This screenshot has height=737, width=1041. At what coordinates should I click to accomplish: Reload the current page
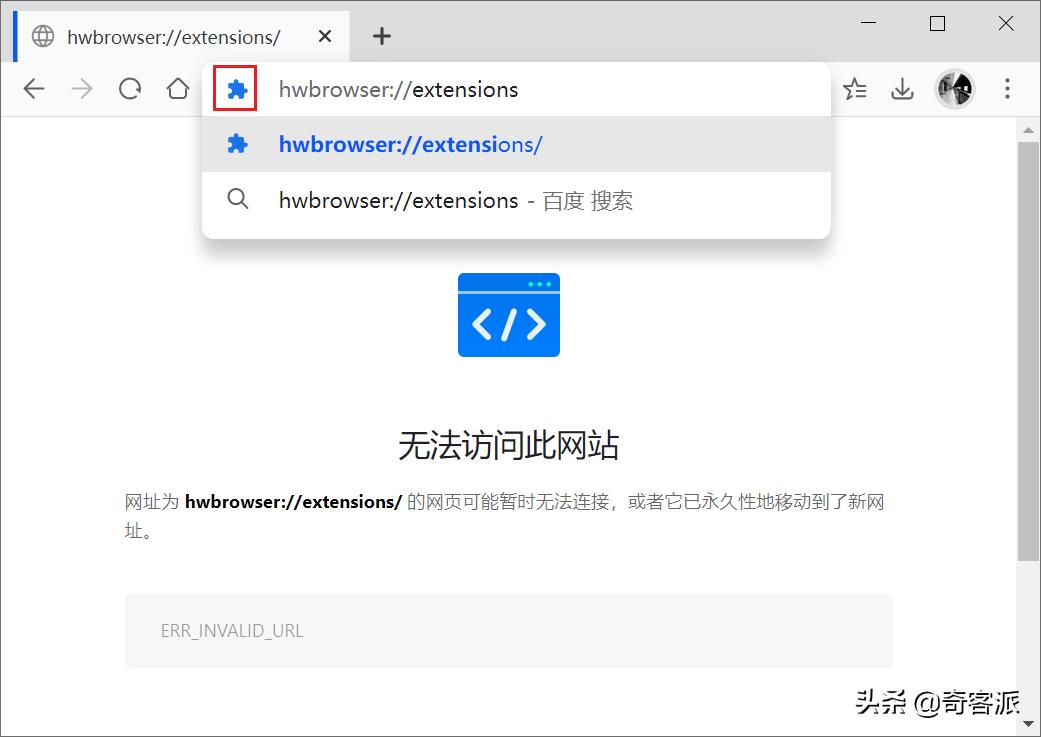[x=129, y=89]
